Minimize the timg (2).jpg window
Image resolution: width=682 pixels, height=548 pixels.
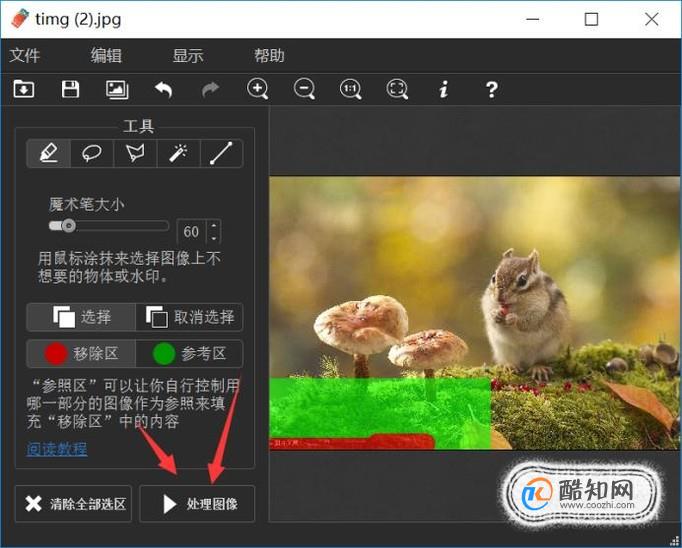533,19
